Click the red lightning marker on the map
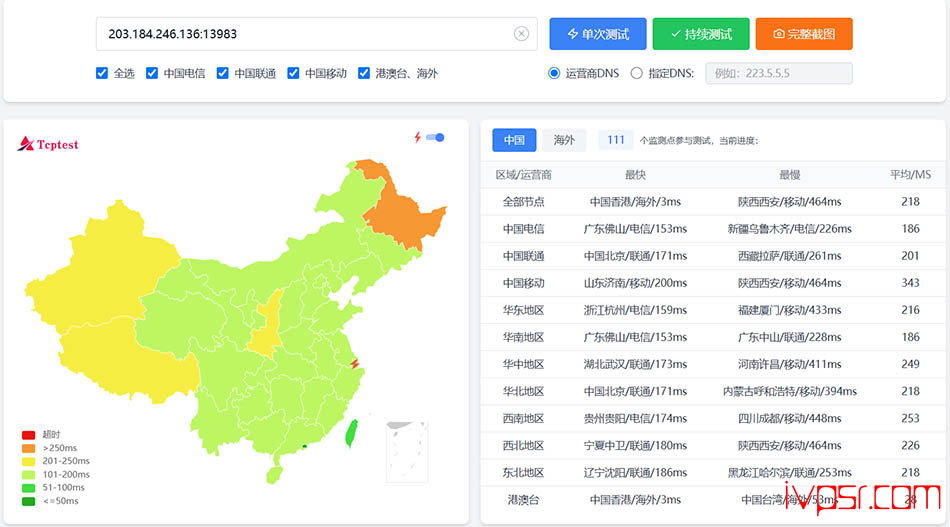 (x=354, y=363)
